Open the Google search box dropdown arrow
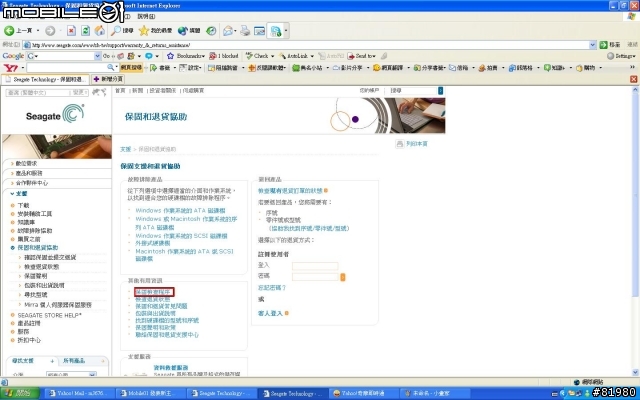The height and width of the screenshot is (400, 640). tap(97, 56)
